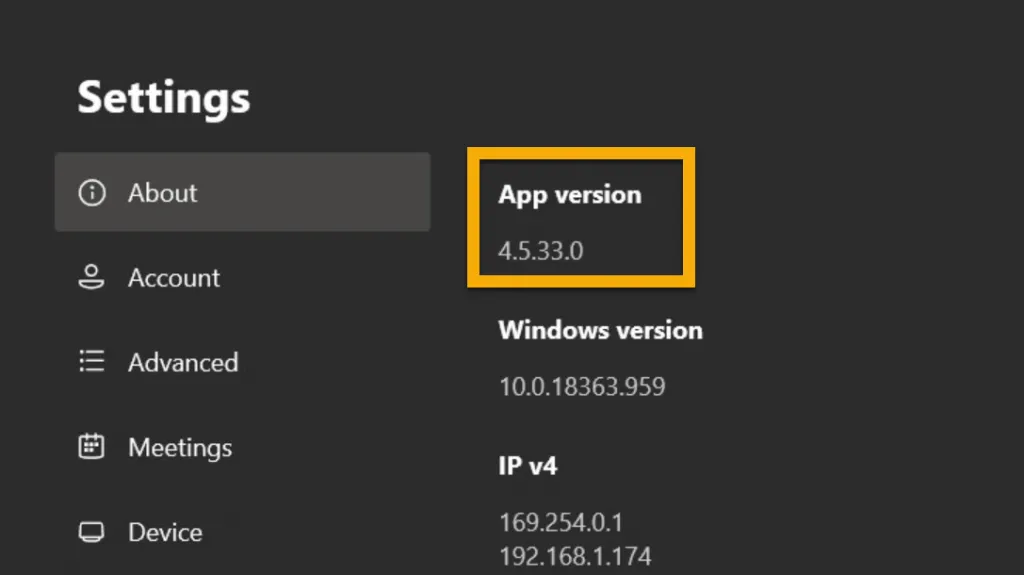Select the Meetings settings tab
Viewport: 1024px width, 575px height.
(180, 447)
